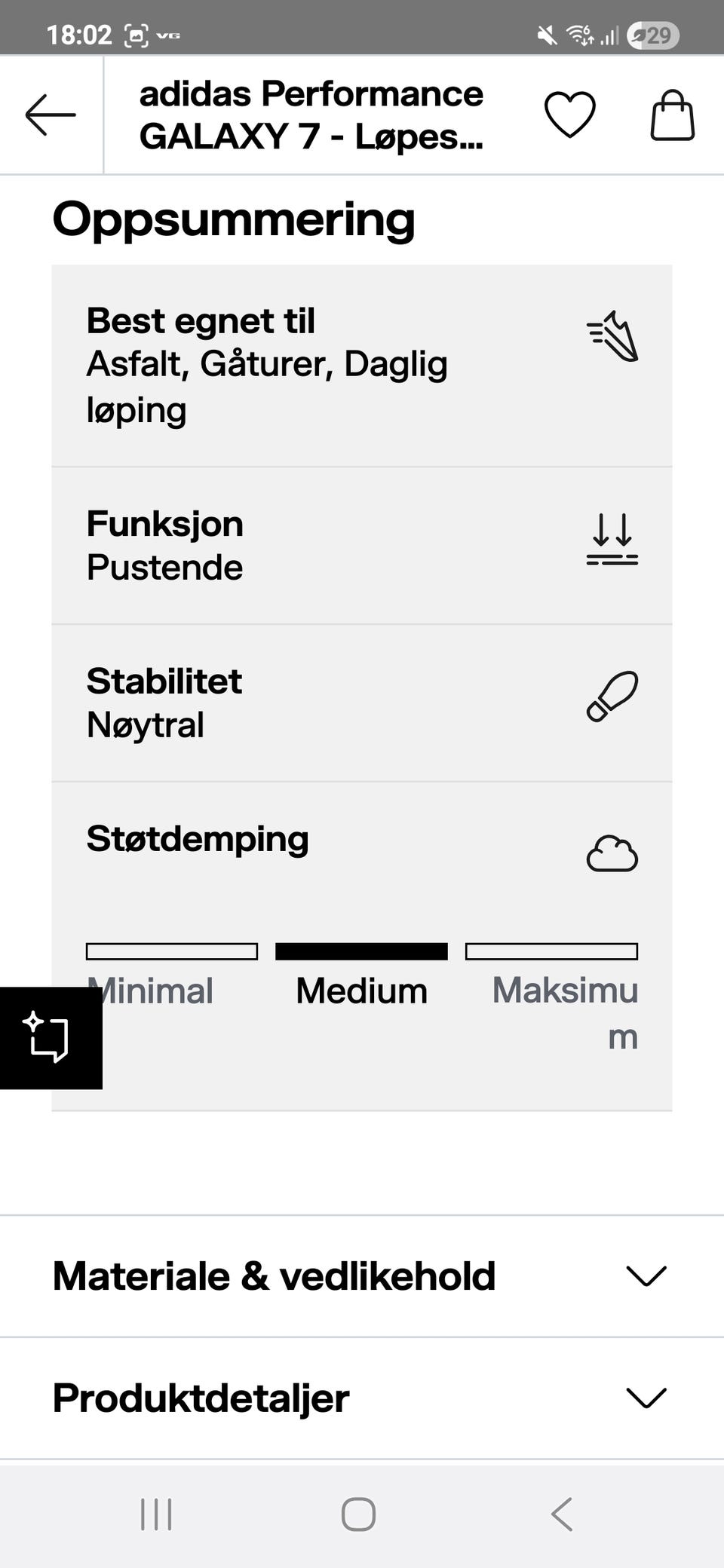Click the Maksimum cushioning bar
This screenshot has width=724, height=1568.
tap(551, 951)
